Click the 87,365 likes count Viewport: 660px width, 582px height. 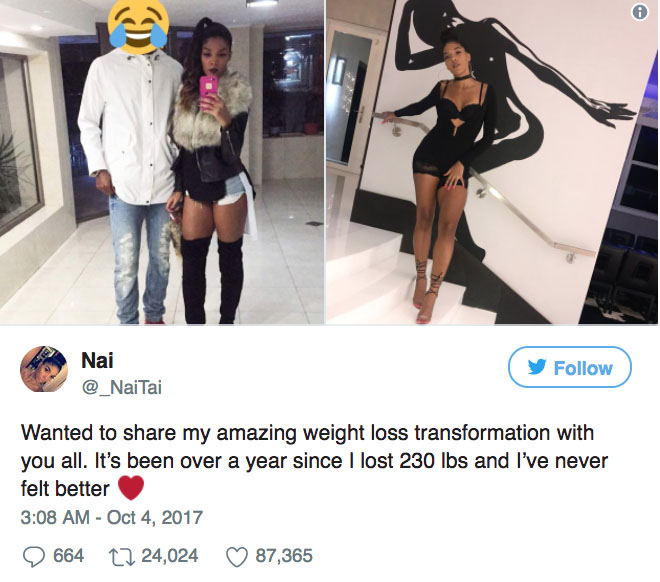pos(284,556)
